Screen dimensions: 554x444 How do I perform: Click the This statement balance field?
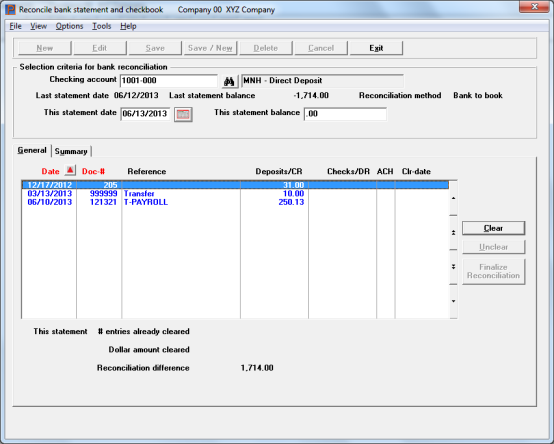pyautogui.click(x=345, y=114)
